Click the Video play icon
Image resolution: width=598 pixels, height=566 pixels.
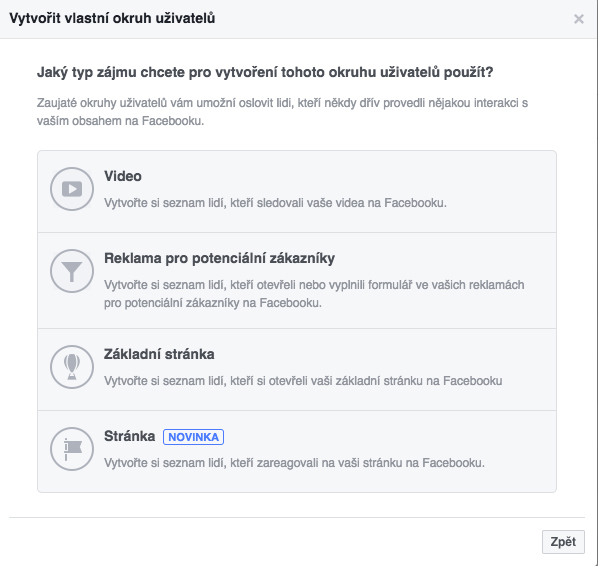pyautogui.click(x=72, y=189)
